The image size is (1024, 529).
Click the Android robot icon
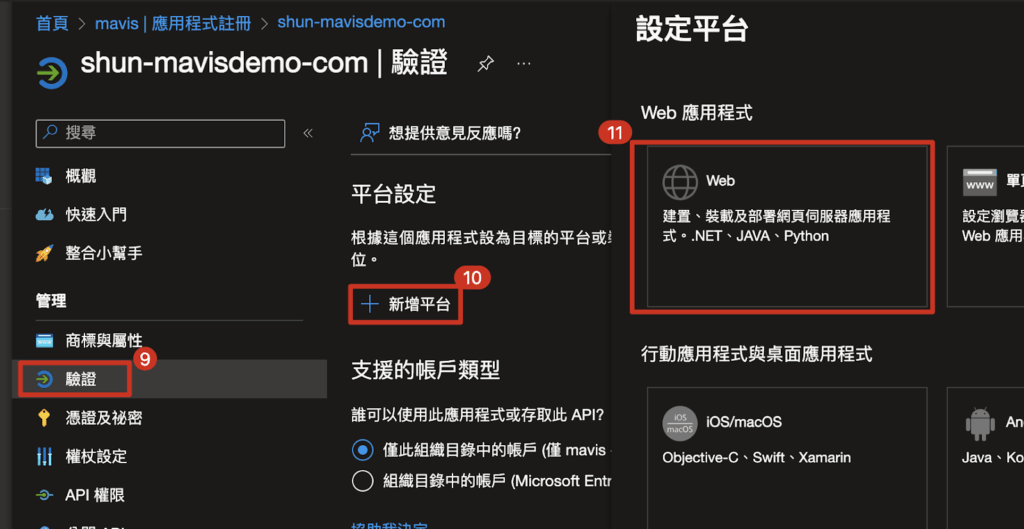click(x=980, y=423)
